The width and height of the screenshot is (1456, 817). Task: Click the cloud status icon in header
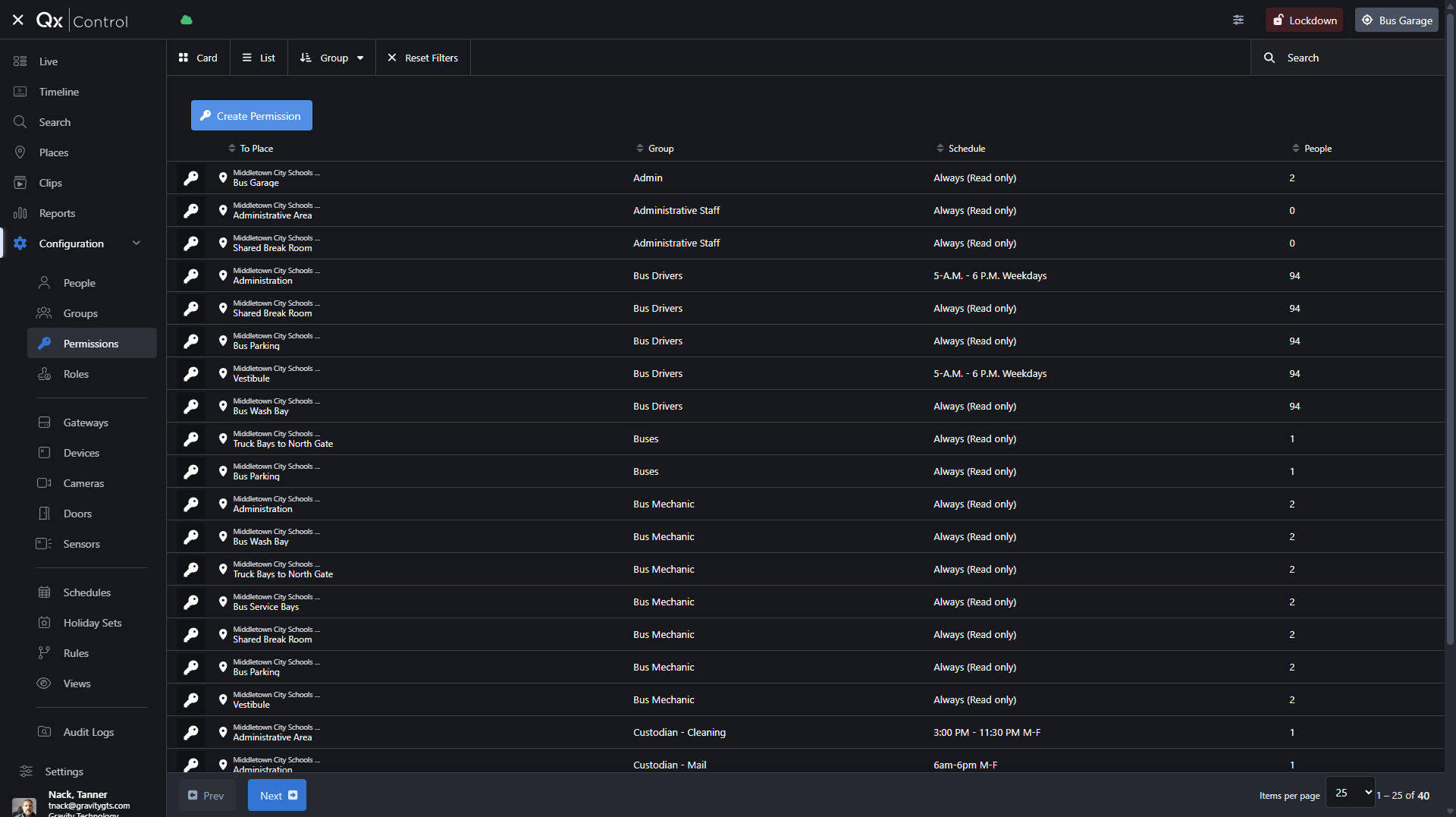[x=187, y=20]
